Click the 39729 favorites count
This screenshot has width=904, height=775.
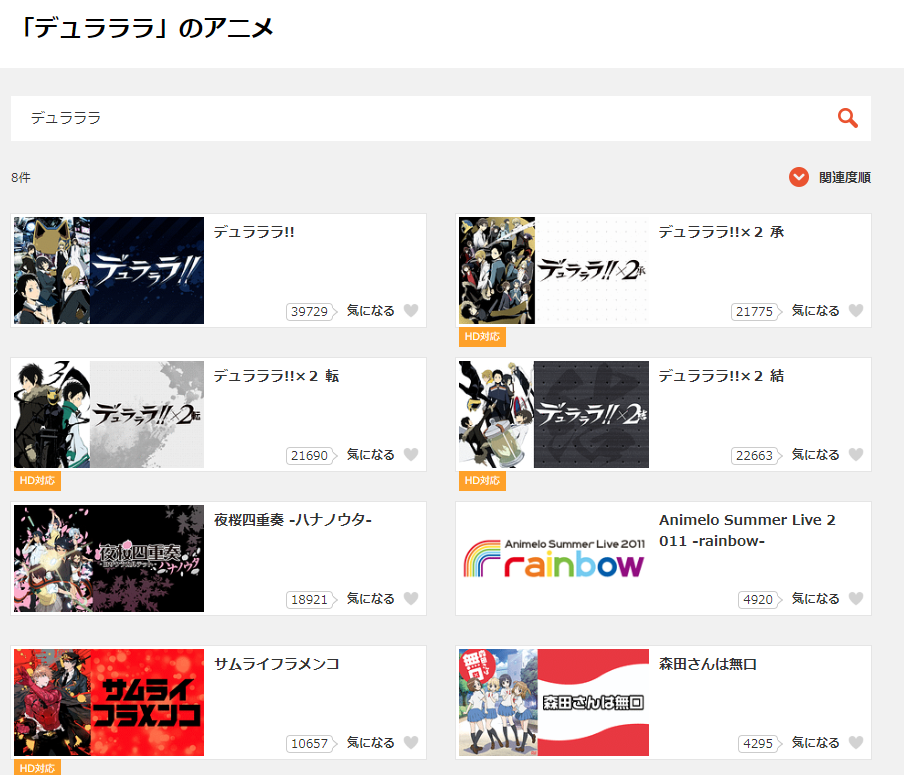[311, 311]
